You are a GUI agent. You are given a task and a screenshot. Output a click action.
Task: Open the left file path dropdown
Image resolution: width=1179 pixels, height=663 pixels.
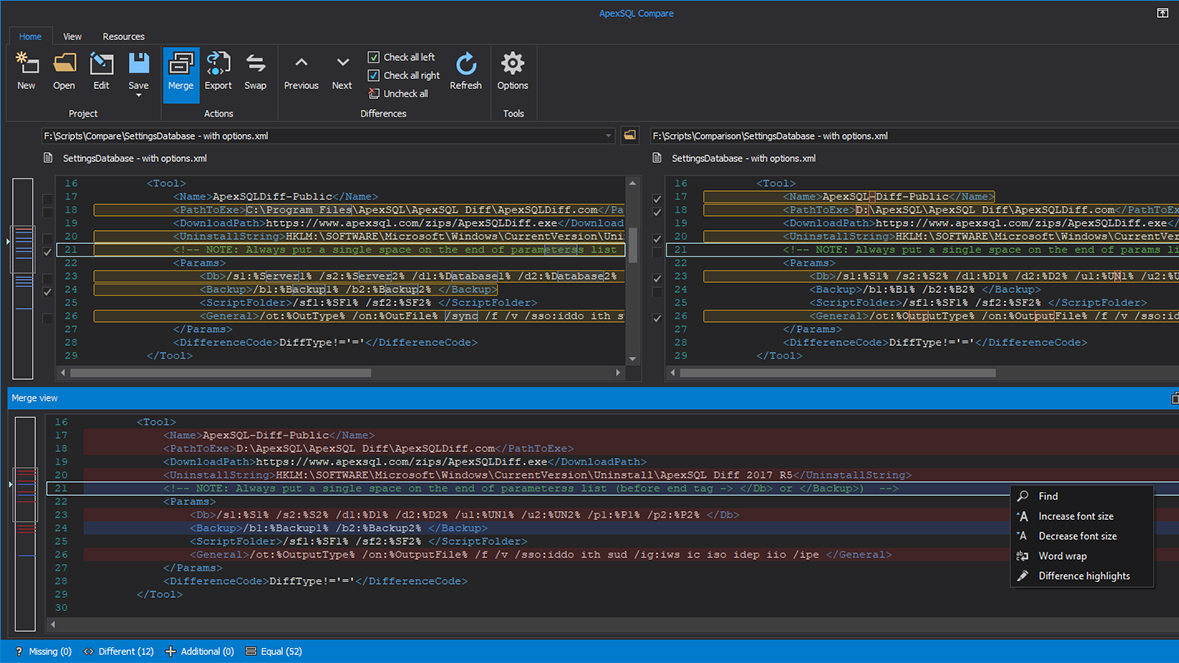(607, 135)
